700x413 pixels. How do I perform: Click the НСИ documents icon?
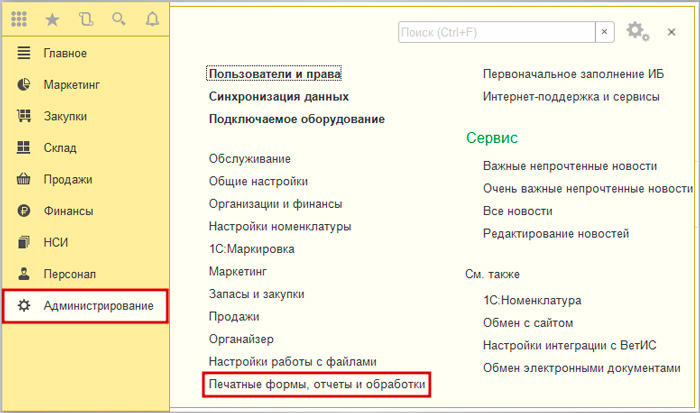pos(24,242)
